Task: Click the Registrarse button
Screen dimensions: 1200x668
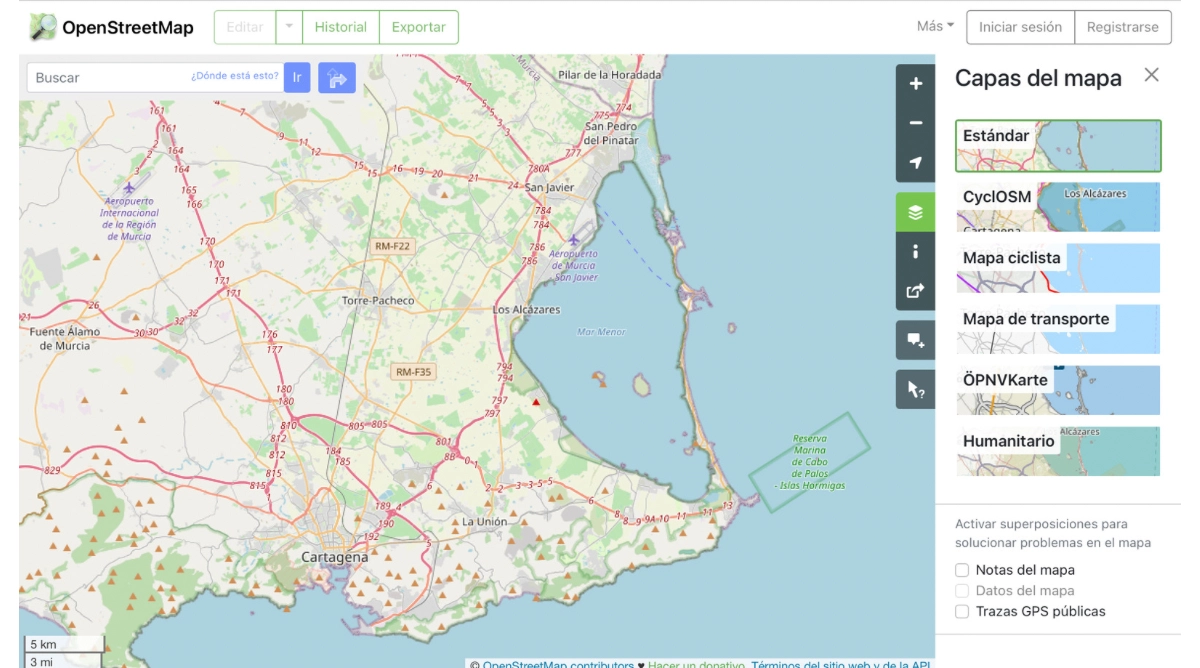Action: [1123, 27]
